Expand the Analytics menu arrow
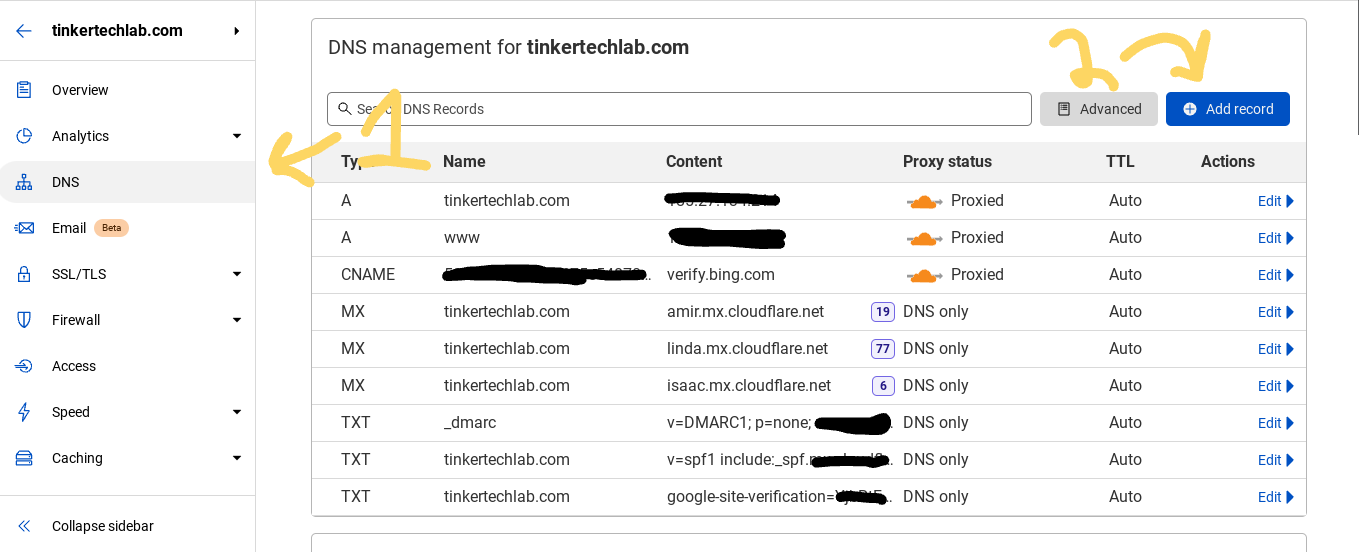Image resolution: width=1359 pixels, height=552 pixels. coord(237,136)
